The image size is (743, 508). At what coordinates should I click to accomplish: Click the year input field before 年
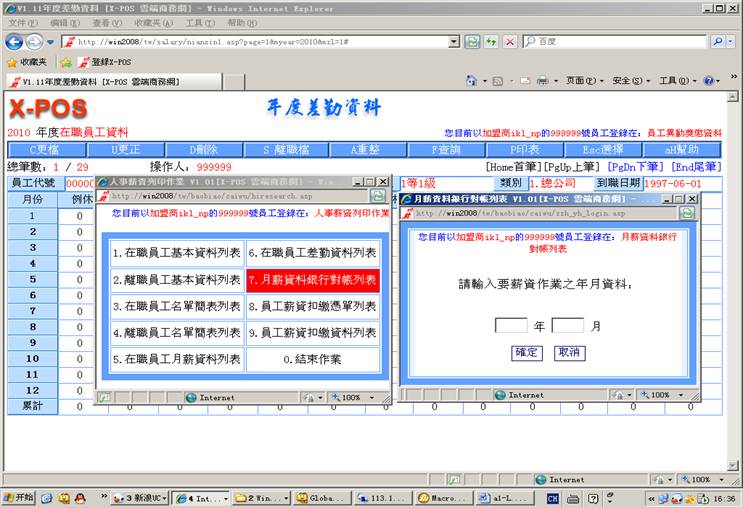point(511,325)
